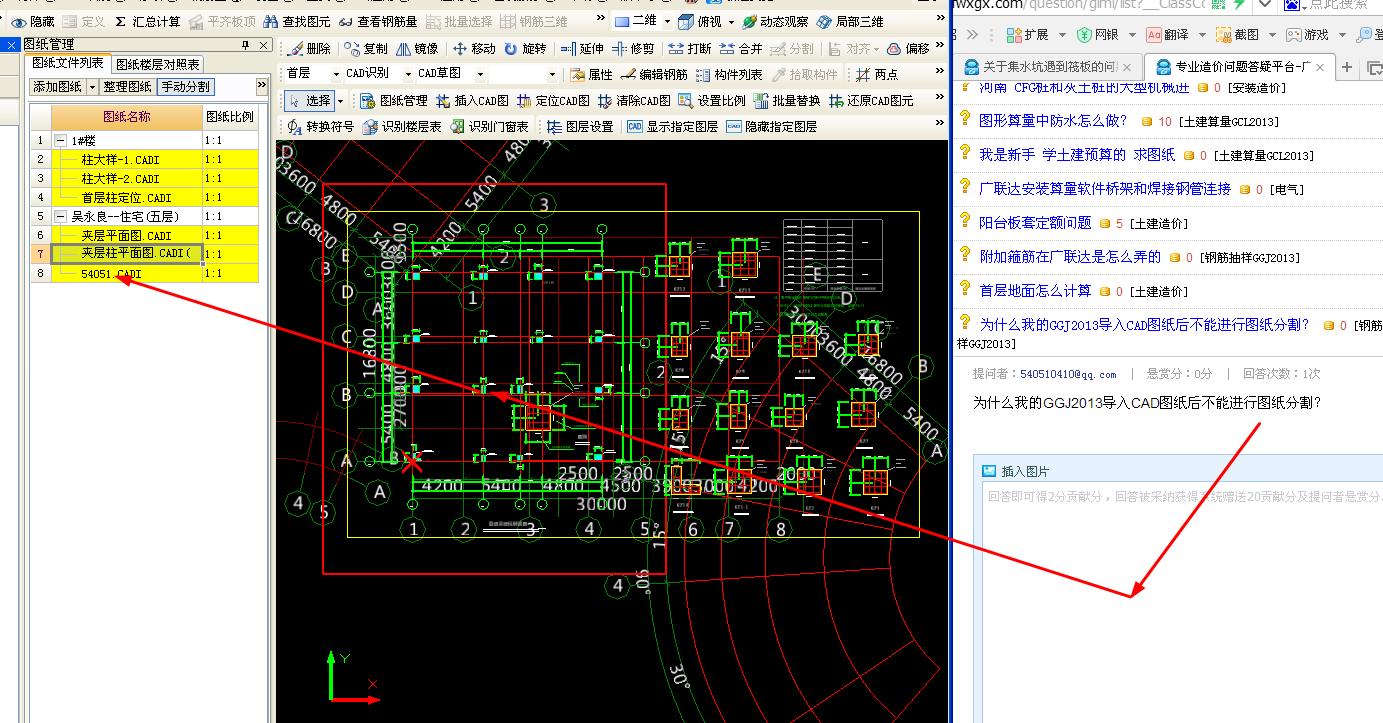Click the 还原CAD图元 tool
This screenshot has height=723, width=1383.
pyautogui.click(x=871, y=100)
